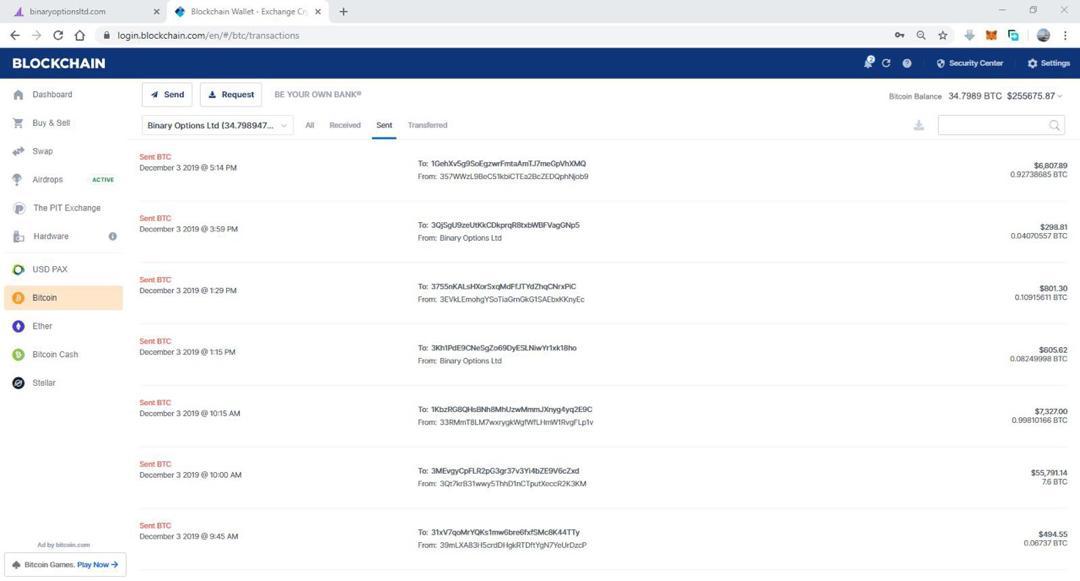Click the Ether coin icon

(x=19, y=326)
